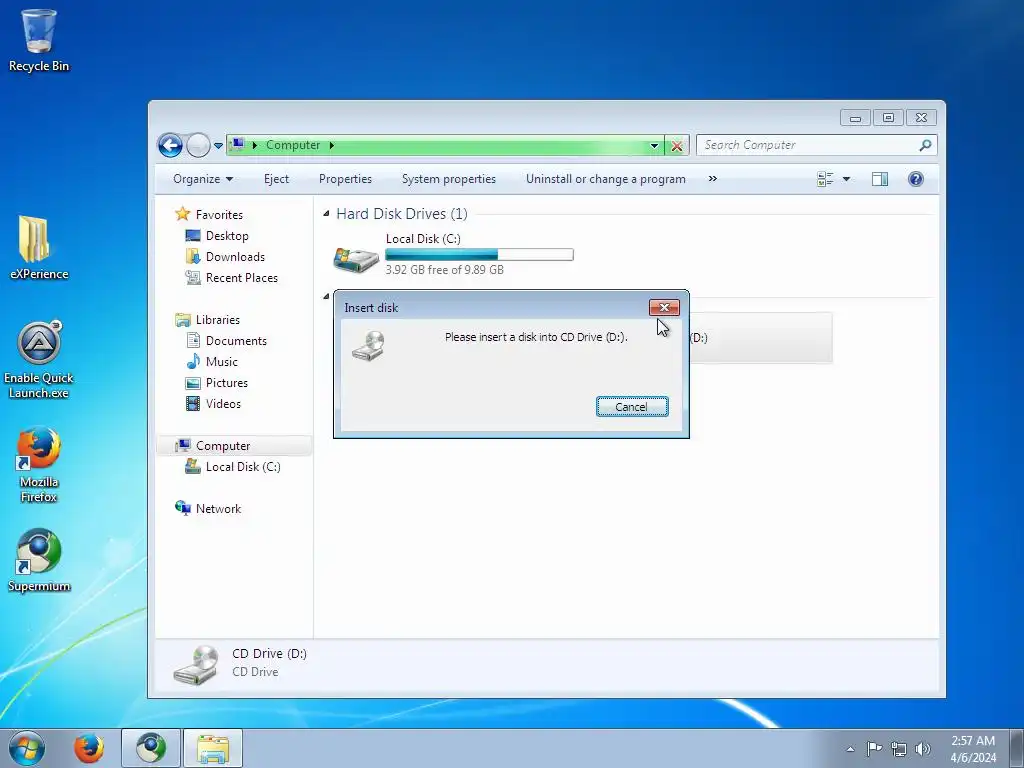This screenshot has height=768, width=1024.
Task: Open Downloads in Favorites
Action: tap(235, 257)
